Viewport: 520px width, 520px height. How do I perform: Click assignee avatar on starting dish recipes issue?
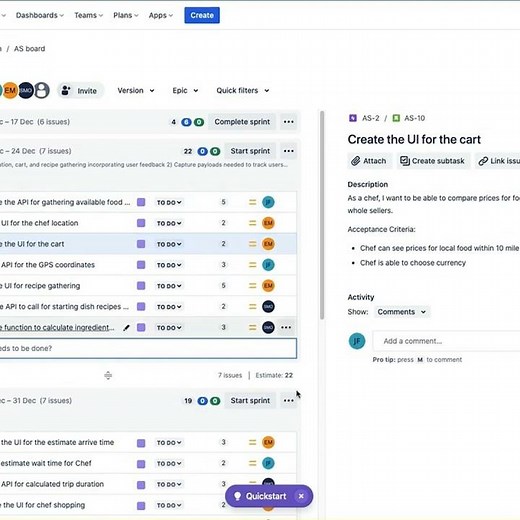(x=268, y=307)
